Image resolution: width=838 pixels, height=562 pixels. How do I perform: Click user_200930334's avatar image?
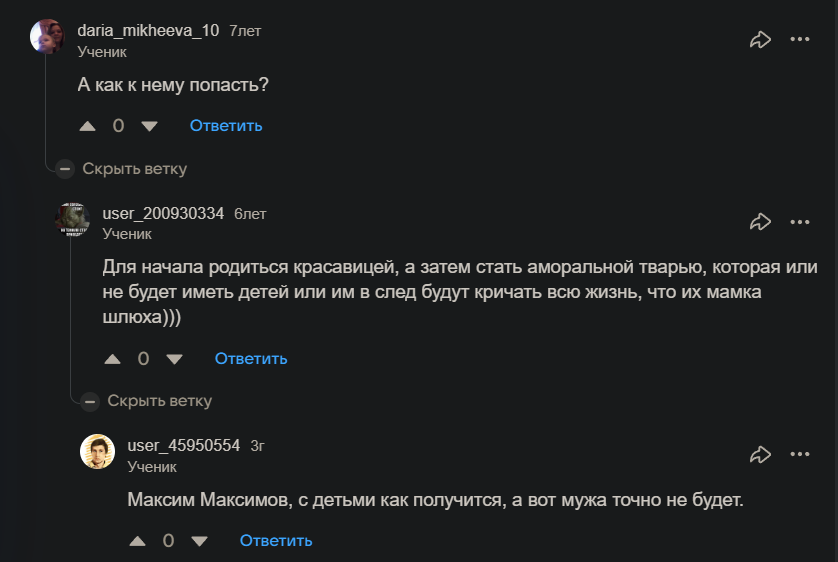[72, 219]
